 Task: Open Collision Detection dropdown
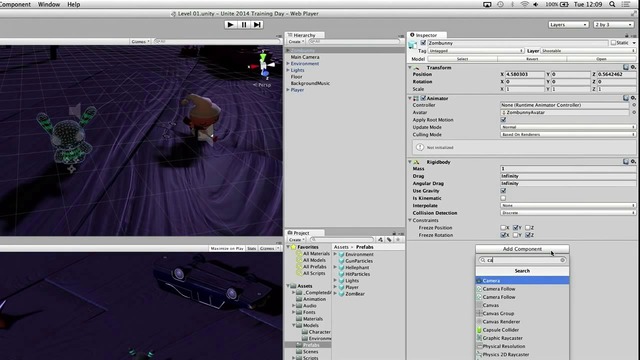568,213
